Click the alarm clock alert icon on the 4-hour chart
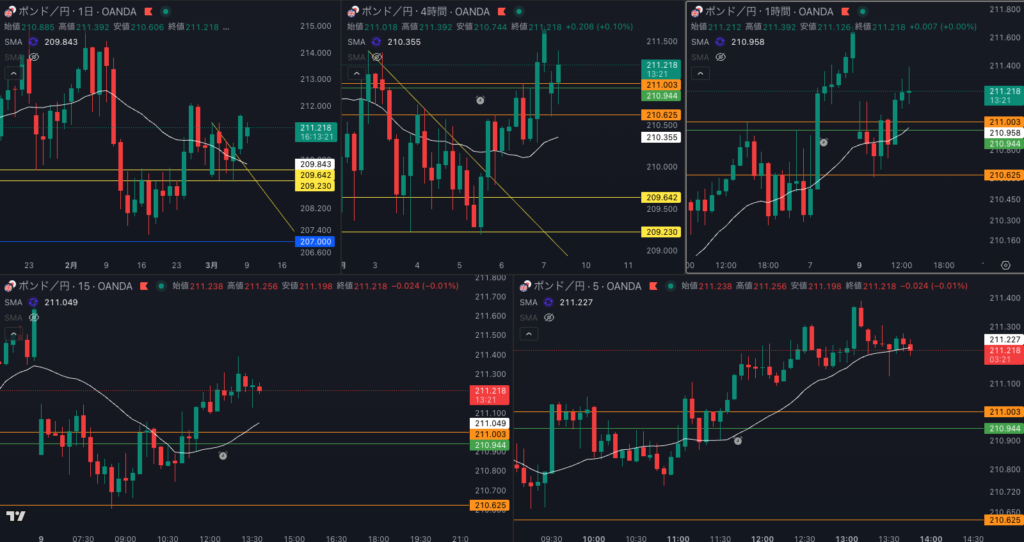 (480, 101)
